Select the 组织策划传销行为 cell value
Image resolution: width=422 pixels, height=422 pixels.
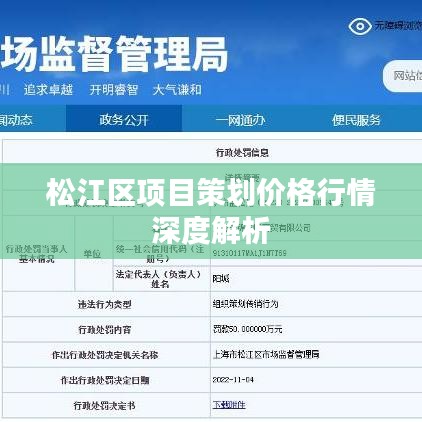245,304
